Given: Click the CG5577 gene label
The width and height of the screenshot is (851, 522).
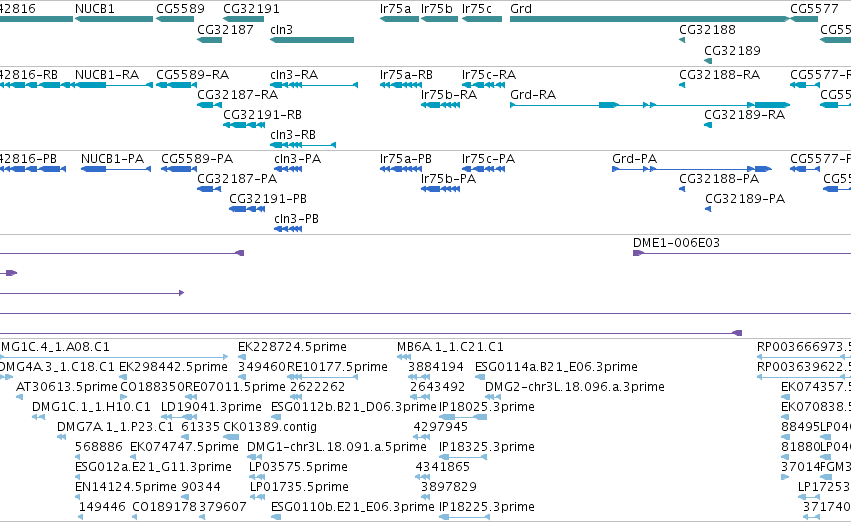Looking at the screenshot, I should [814, 9].
